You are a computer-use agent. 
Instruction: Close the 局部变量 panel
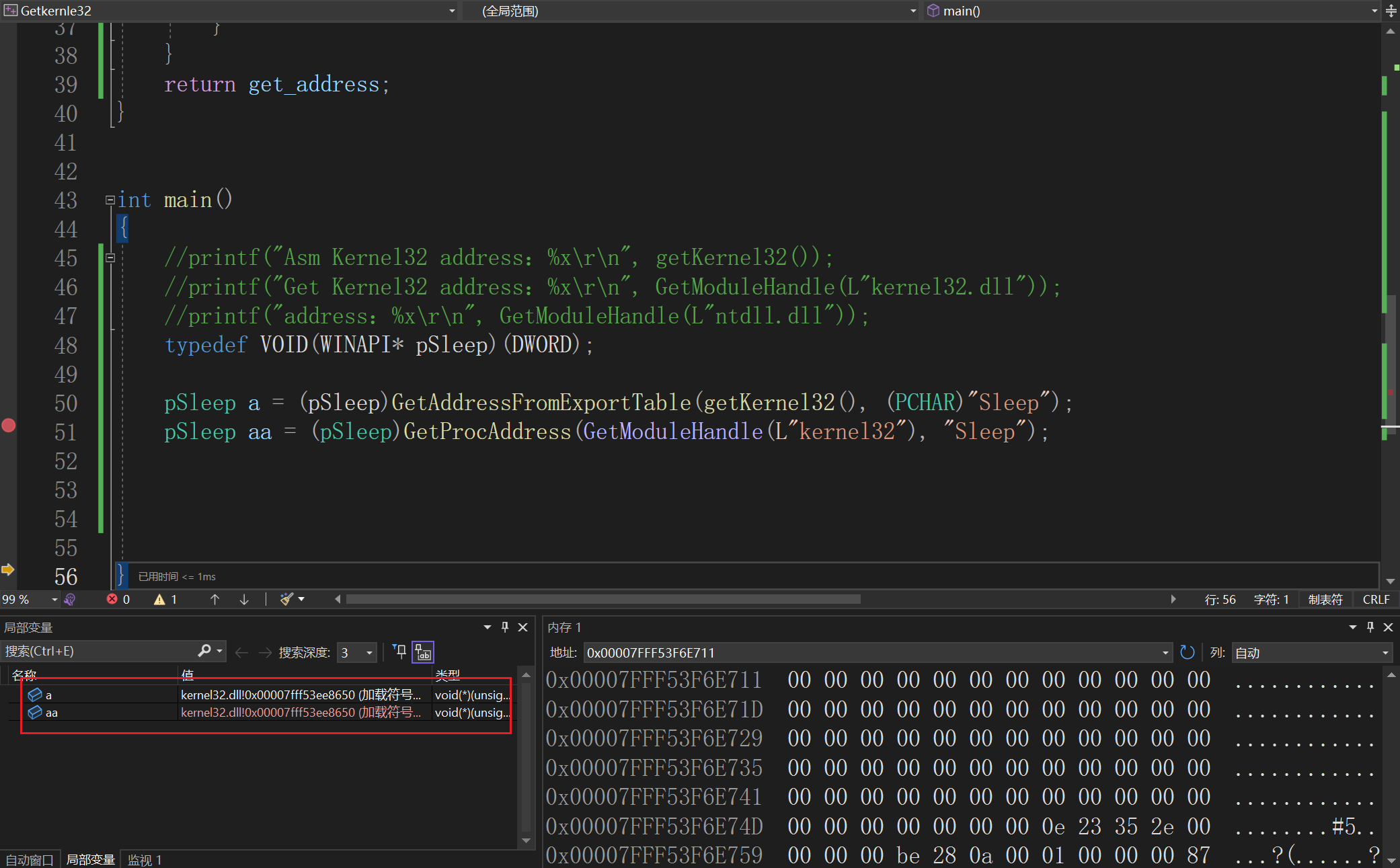(522, 627)
